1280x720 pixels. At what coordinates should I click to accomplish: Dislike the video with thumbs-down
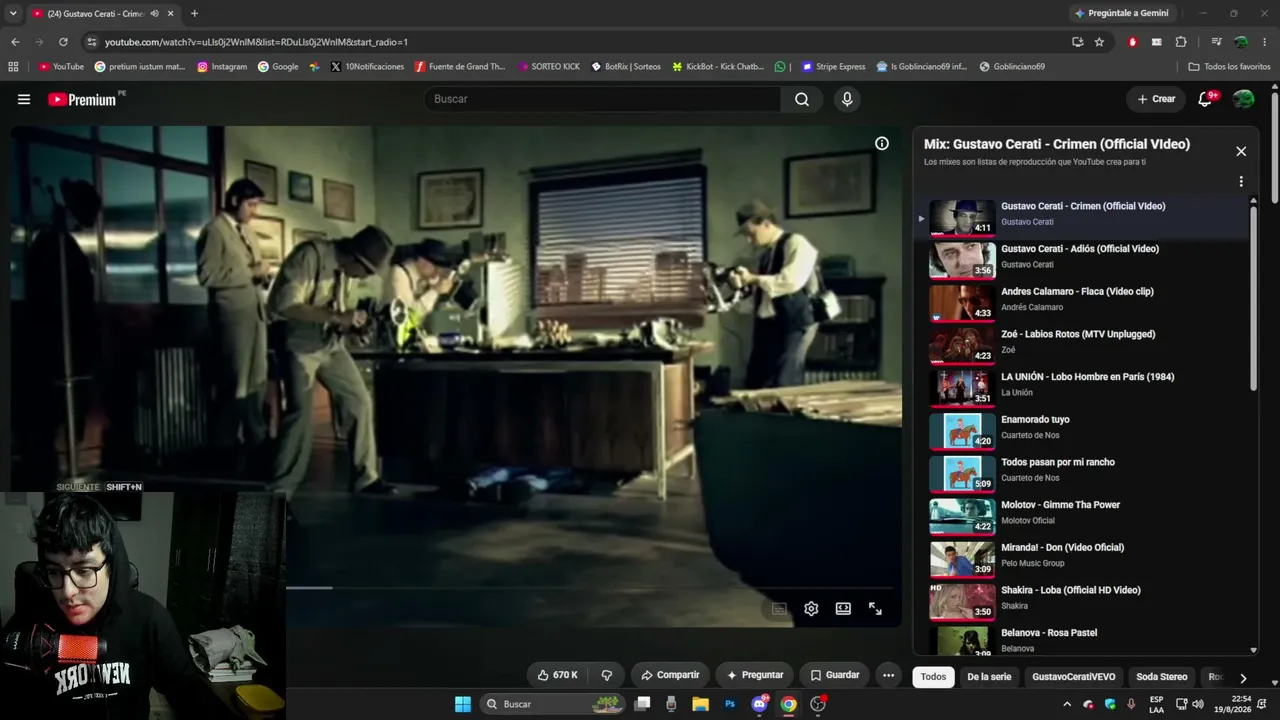pyautogui.click(x=606, y=675)
